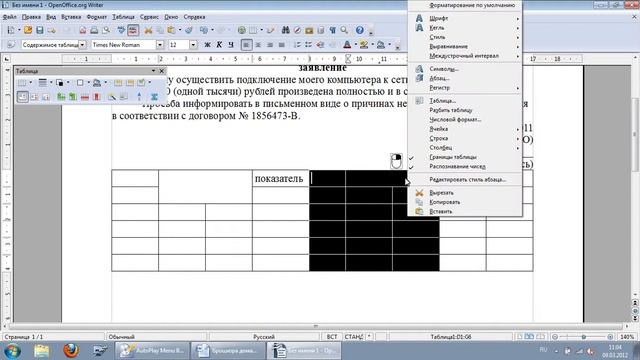Run the Spelling and Grammar check icon
640x360 pixels.
pyautogui.click(x=121, y=30)
